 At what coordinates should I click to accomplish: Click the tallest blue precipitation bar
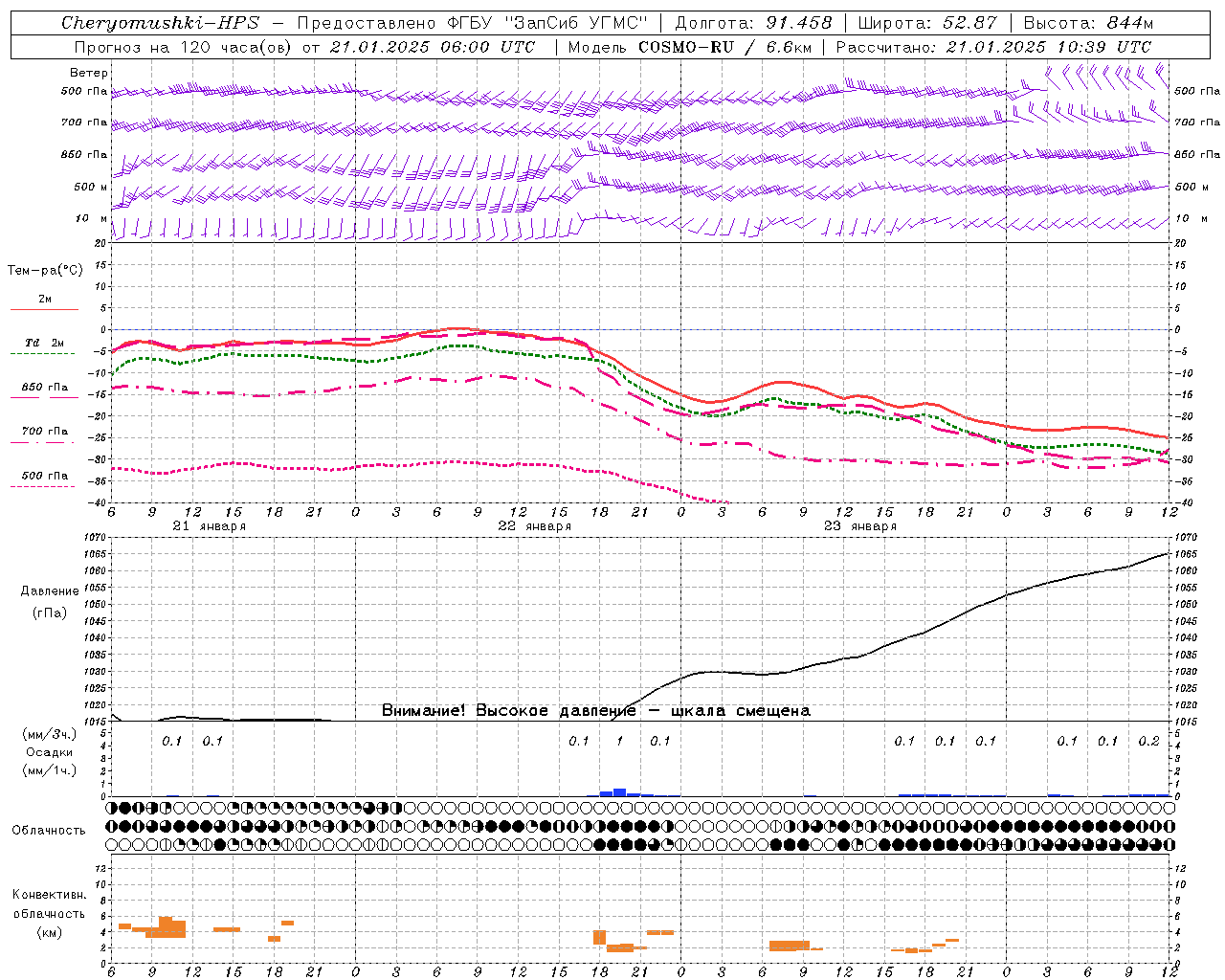[619, 792]
